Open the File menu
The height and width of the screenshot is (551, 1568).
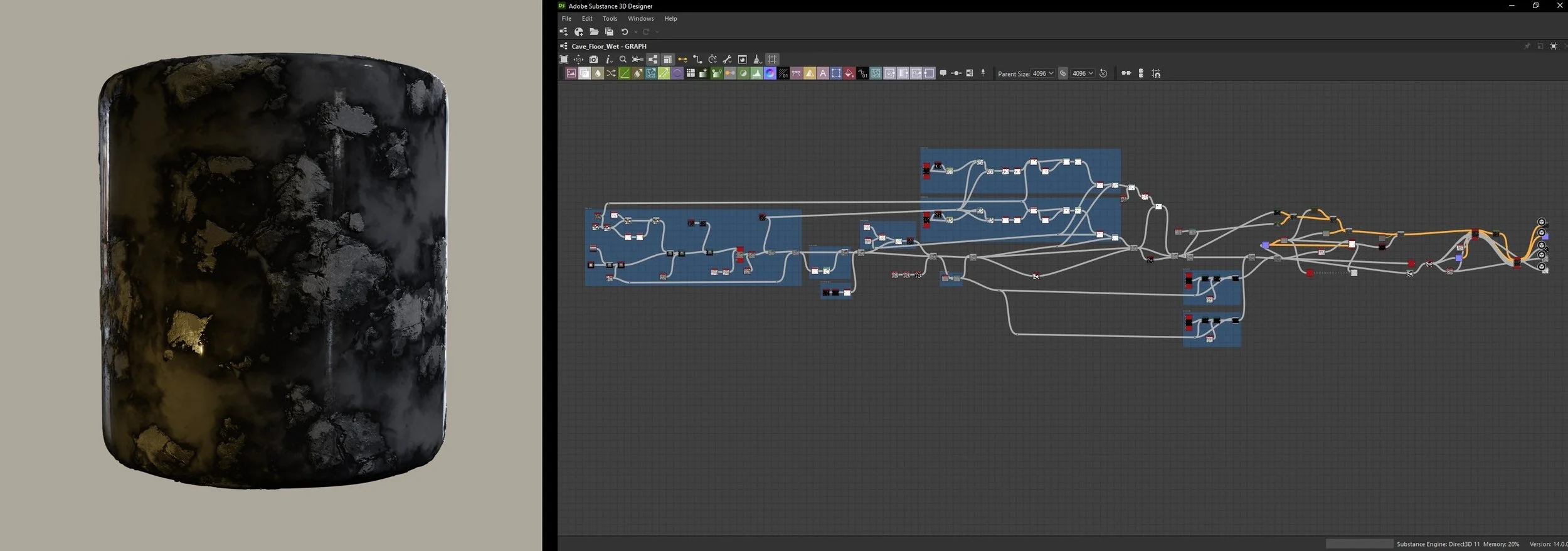[x=566, y=19]
